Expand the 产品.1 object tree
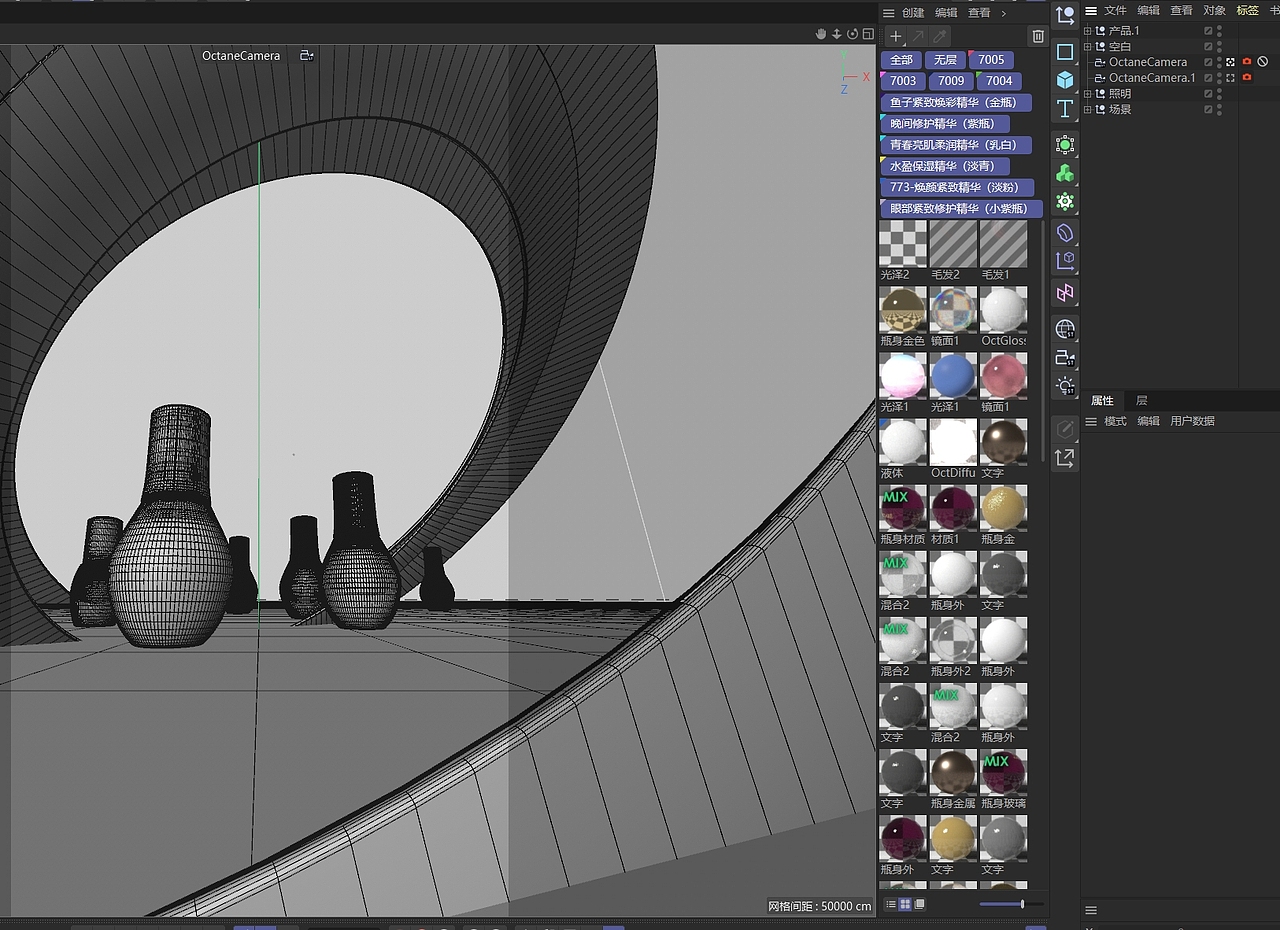The width and height of the screenshot is (1280, 930). (x=1088, y=31)
